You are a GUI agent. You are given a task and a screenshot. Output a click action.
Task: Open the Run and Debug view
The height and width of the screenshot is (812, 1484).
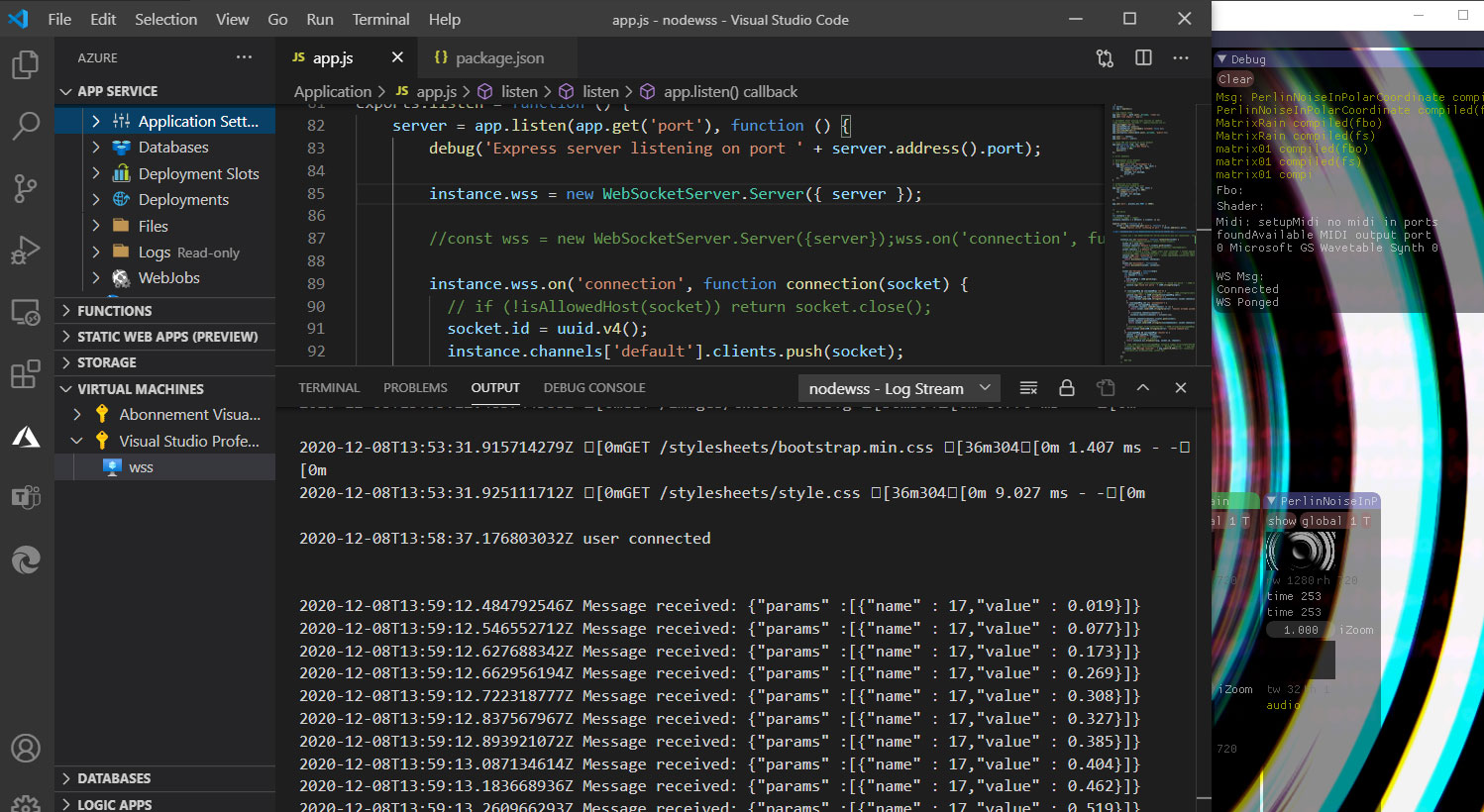point(25,250)
